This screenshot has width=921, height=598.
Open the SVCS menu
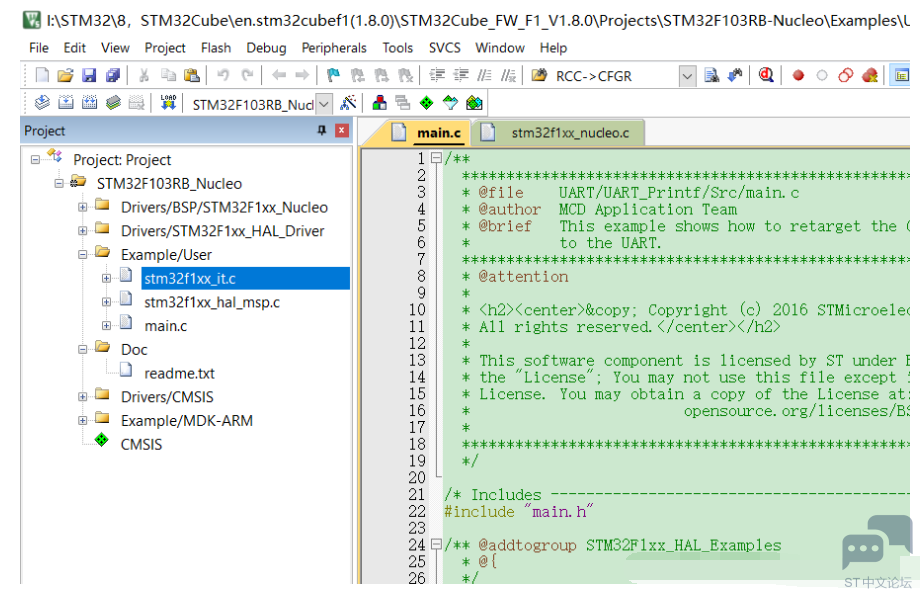point(444,48)
